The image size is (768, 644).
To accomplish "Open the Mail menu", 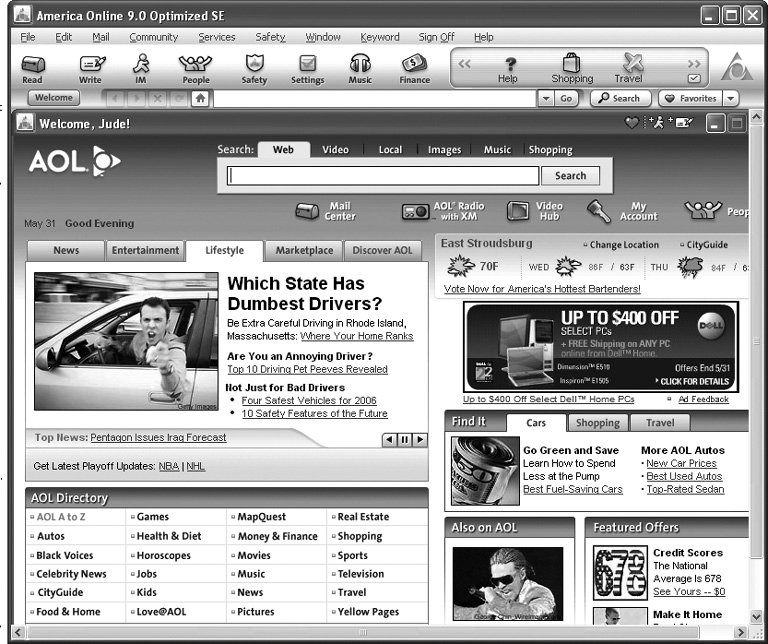I will [x=100, y=37].
